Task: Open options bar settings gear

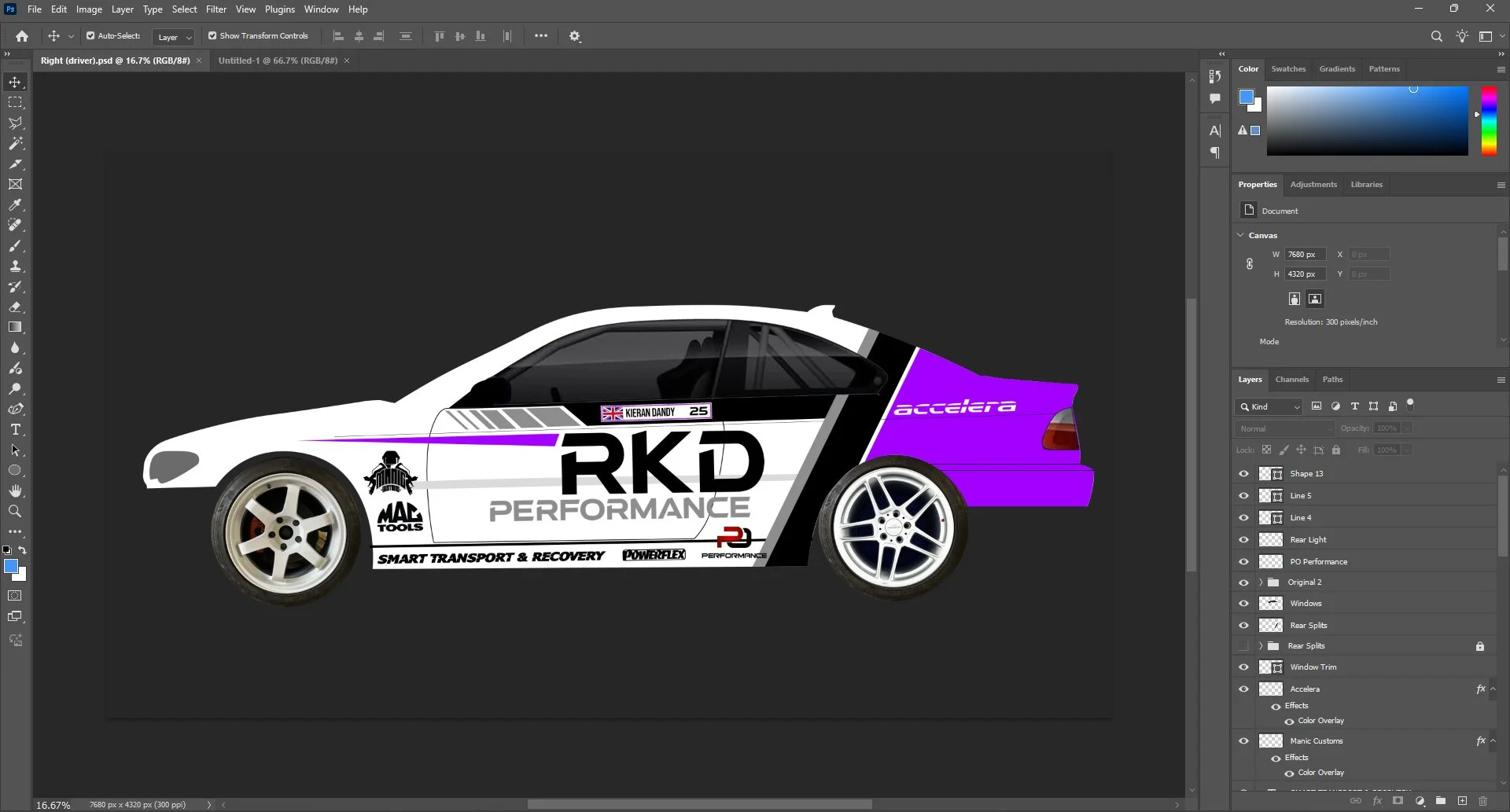Action: coord(575,36)
